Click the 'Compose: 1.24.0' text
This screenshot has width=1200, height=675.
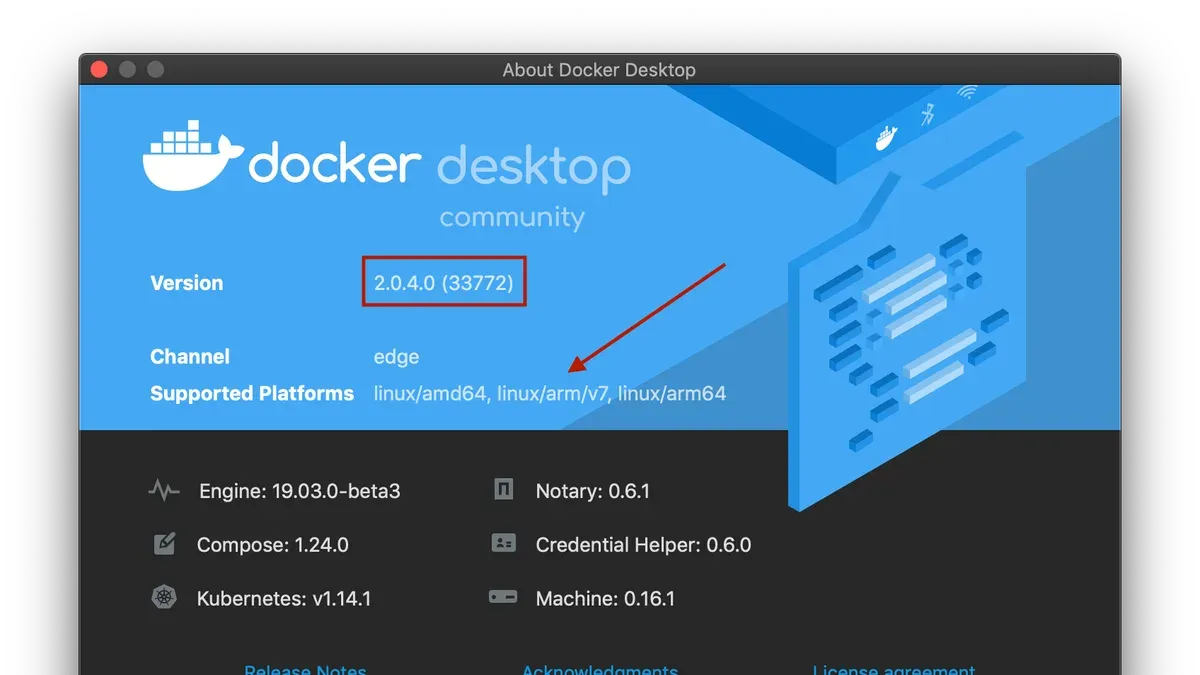tap(273, 545)
